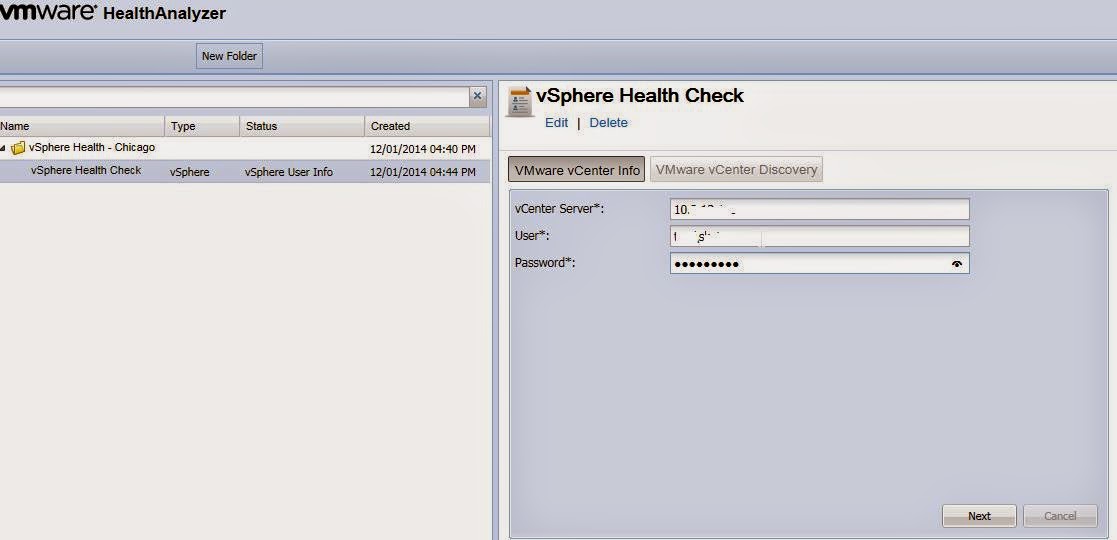Select the vSphere Health Check row
The height and width of the screenshot is (540, 1117).
pos(244,171)
